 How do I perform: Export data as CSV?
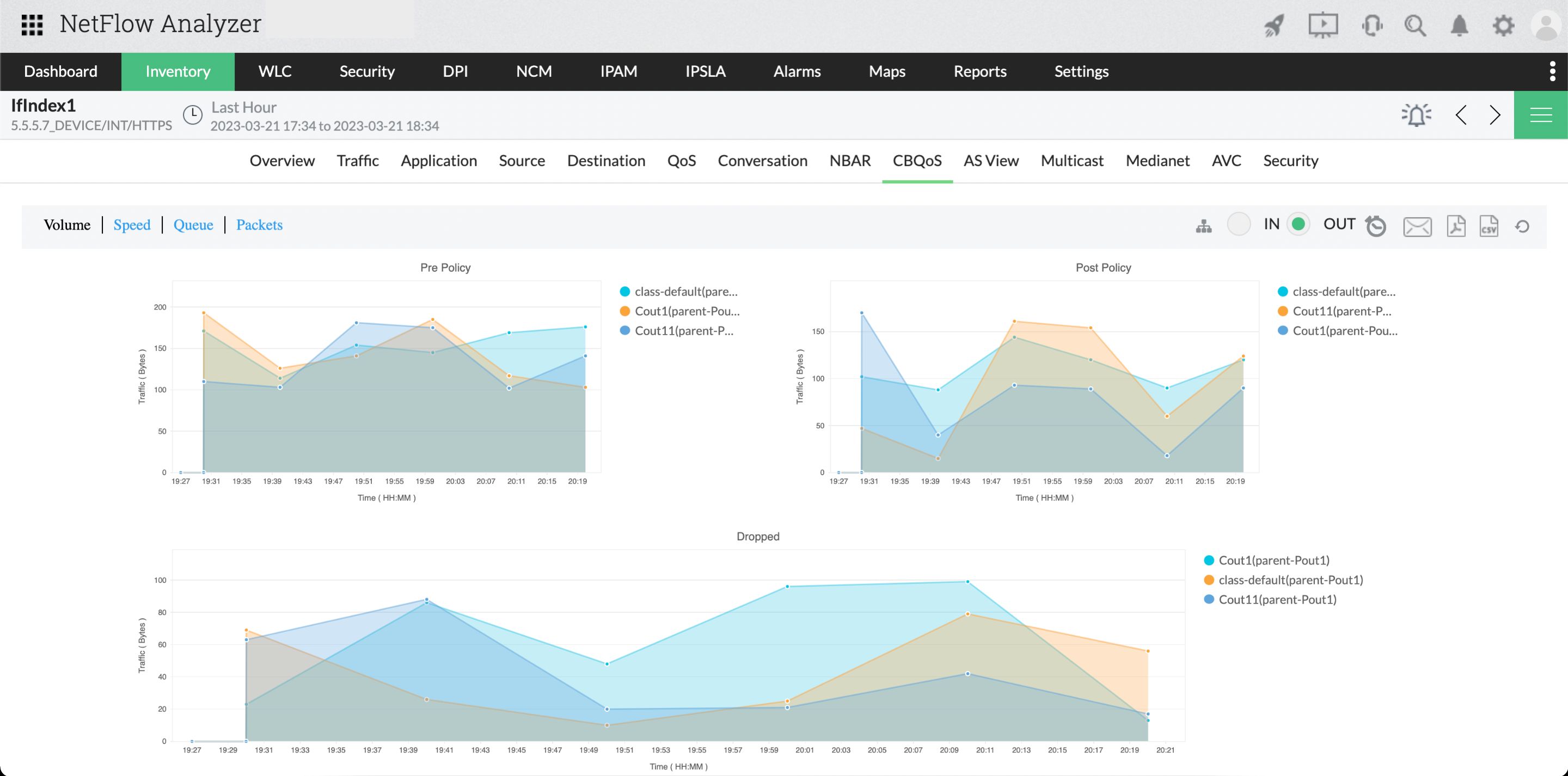click(x=1489, y=226)
